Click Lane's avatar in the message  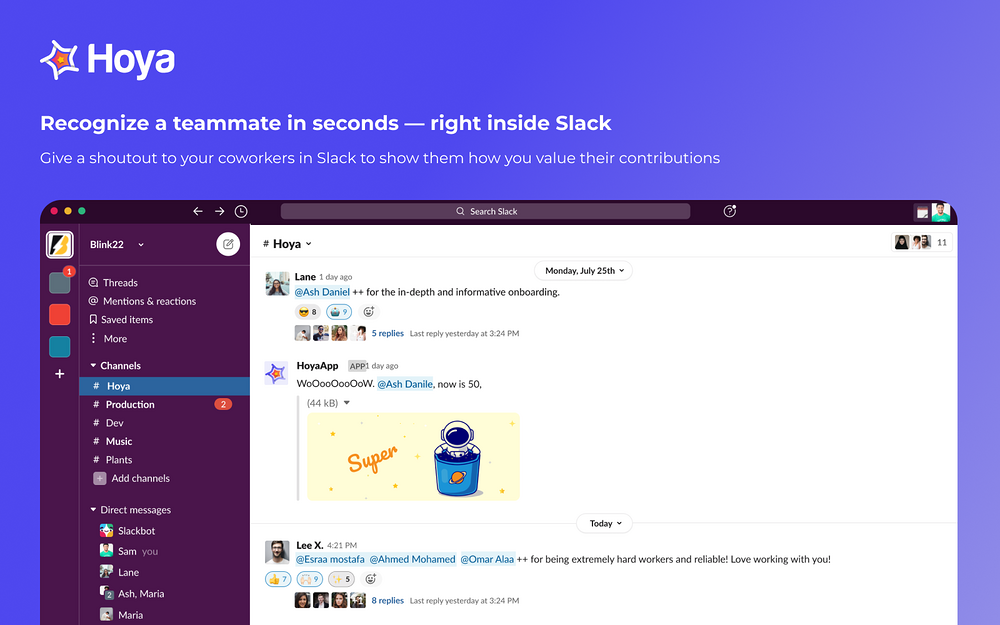[277, 284]
